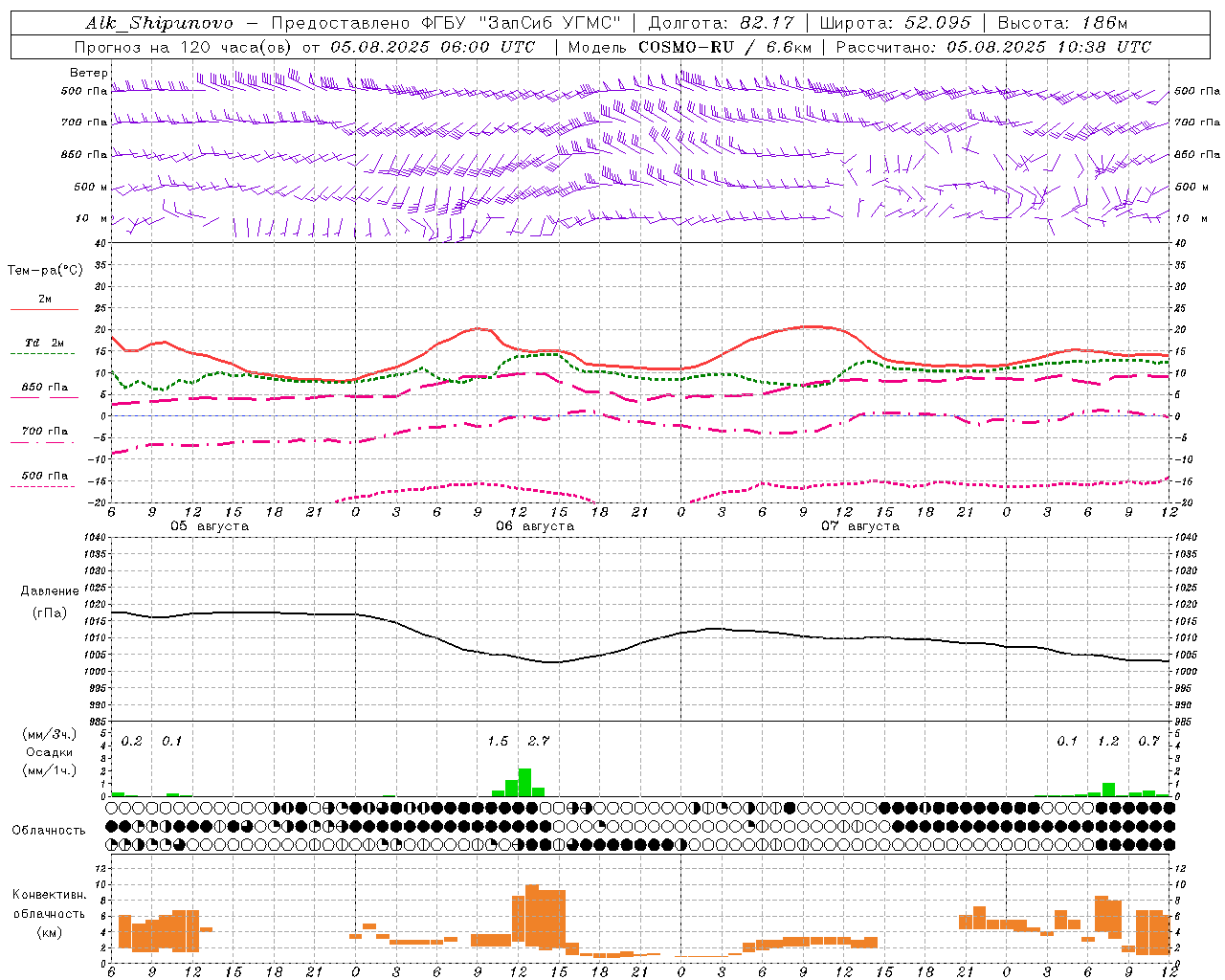
Task: Click the '(гПа)' unit under Давление
Action: coord(50,612)
